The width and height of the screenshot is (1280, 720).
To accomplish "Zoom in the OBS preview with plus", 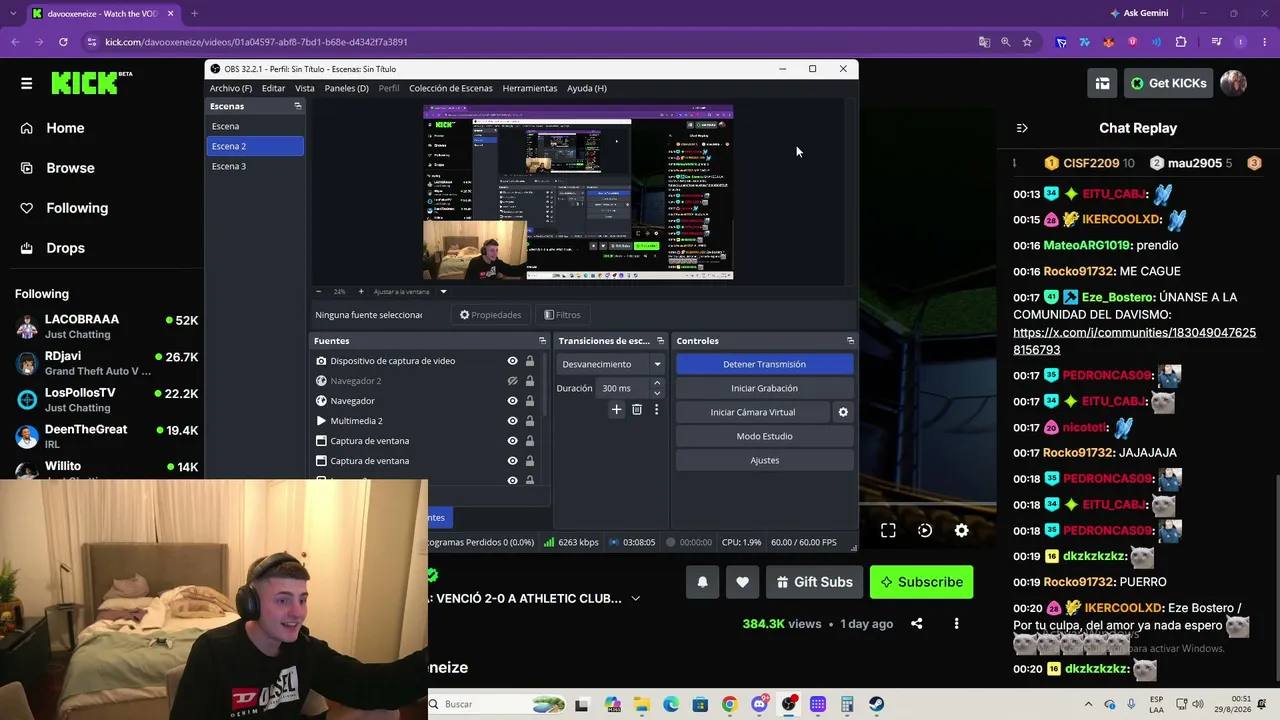I will click(361, 292).
